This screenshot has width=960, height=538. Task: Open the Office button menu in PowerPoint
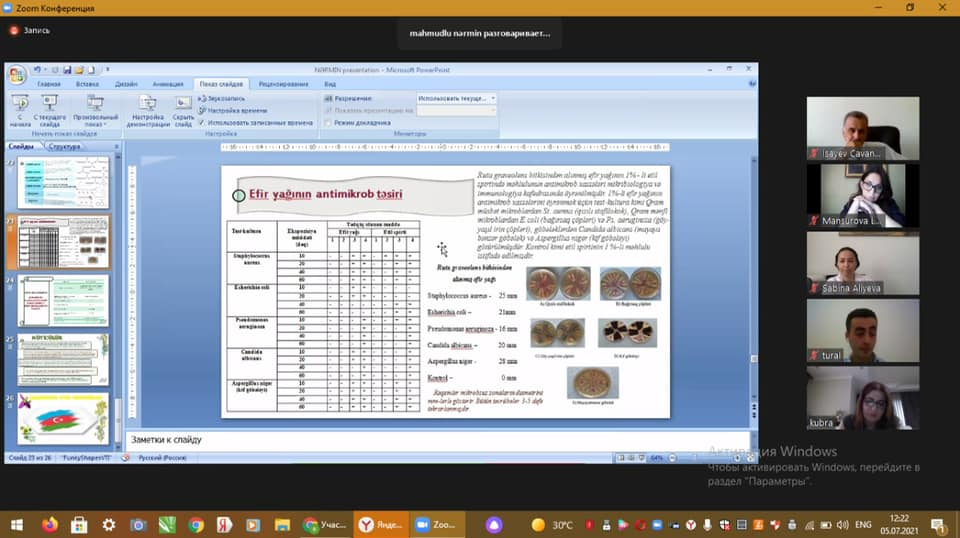tap(17, 75)
